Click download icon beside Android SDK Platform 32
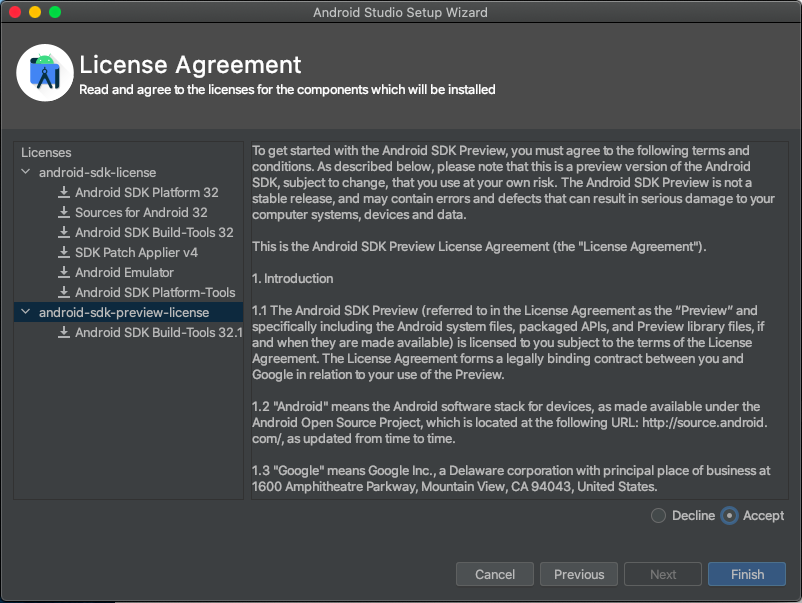 tap(64, 192)
